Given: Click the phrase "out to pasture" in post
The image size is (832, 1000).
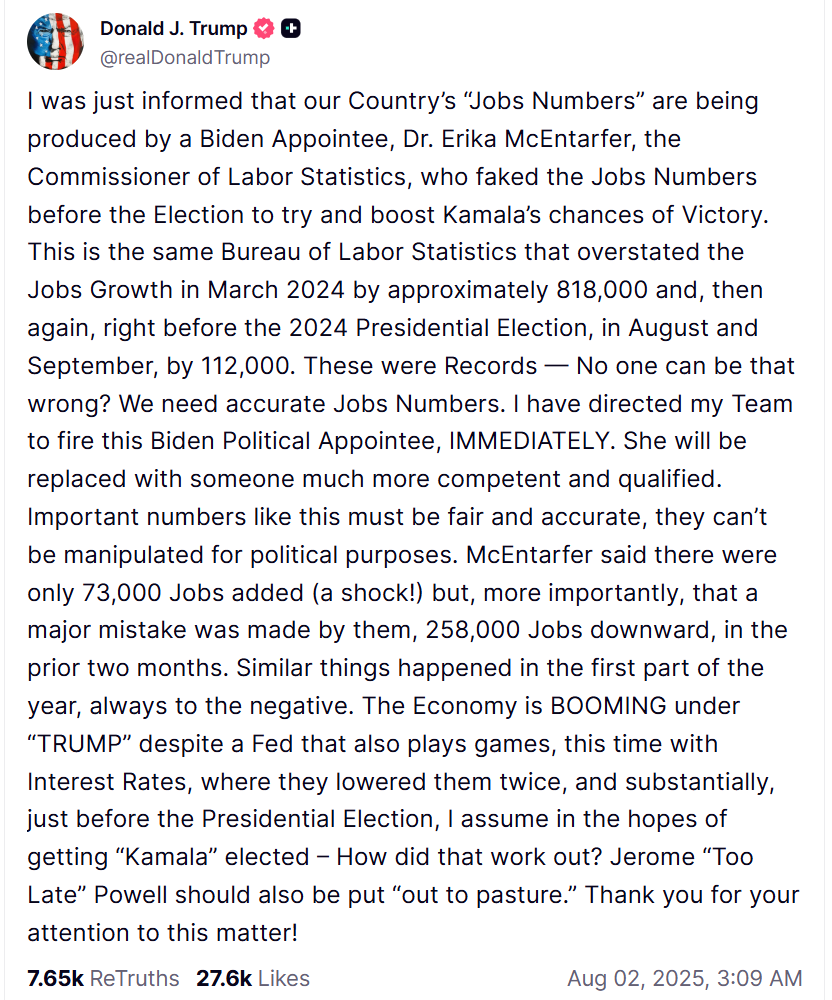Looking at the screenshot, I should (x=488, y=895).
